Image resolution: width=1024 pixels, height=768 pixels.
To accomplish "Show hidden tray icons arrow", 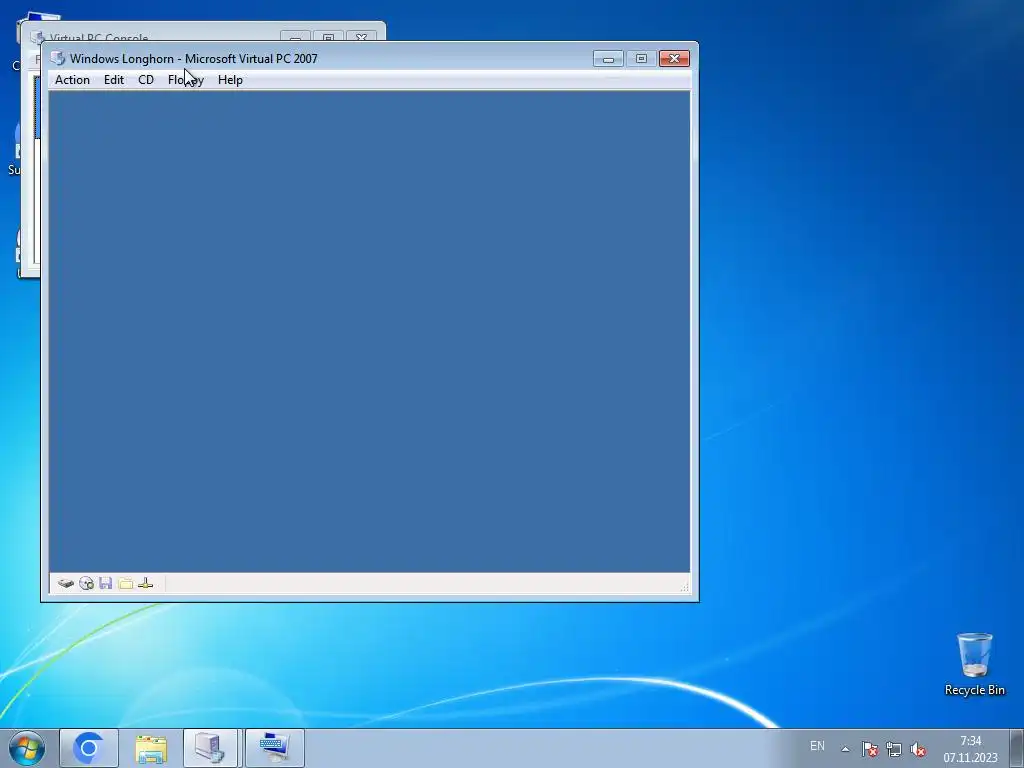I will click(845, 749).
